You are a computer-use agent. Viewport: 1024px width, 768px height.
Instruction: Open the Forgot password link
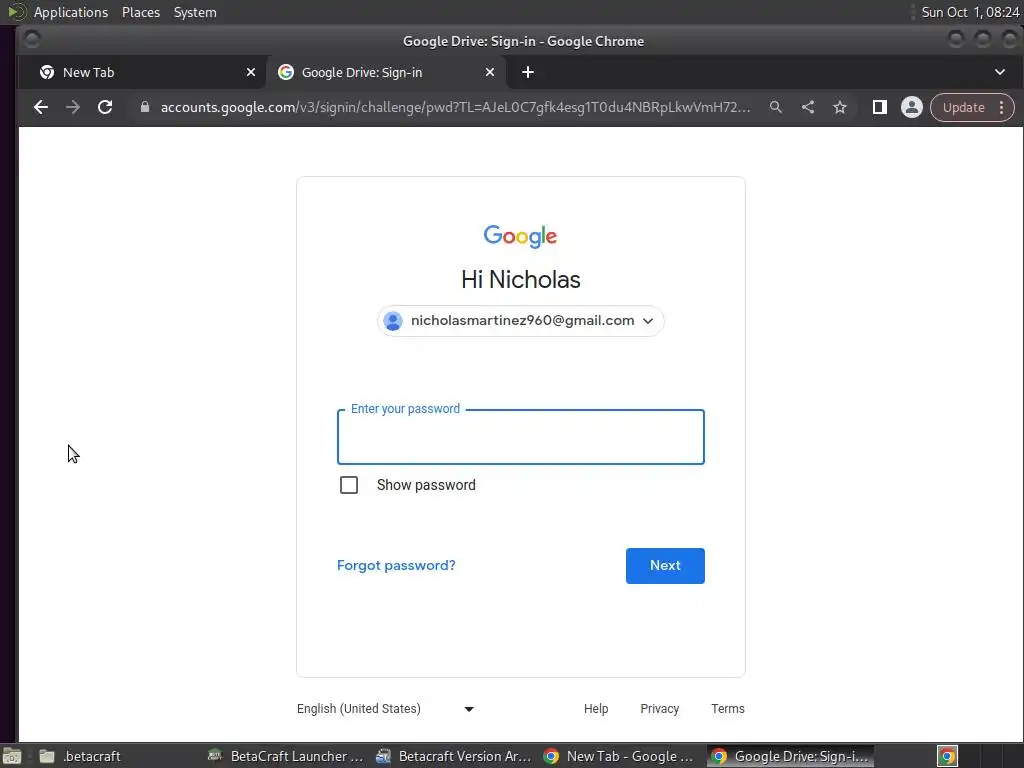click(396, 566)
